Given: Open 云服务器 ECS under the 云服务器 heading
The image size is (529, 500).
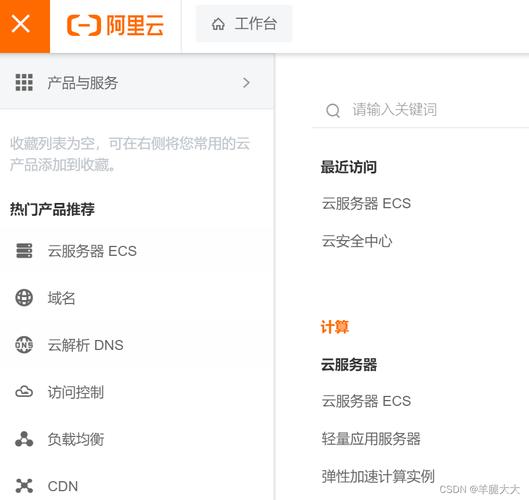Looking at the screenshot, I should [366, 401].
